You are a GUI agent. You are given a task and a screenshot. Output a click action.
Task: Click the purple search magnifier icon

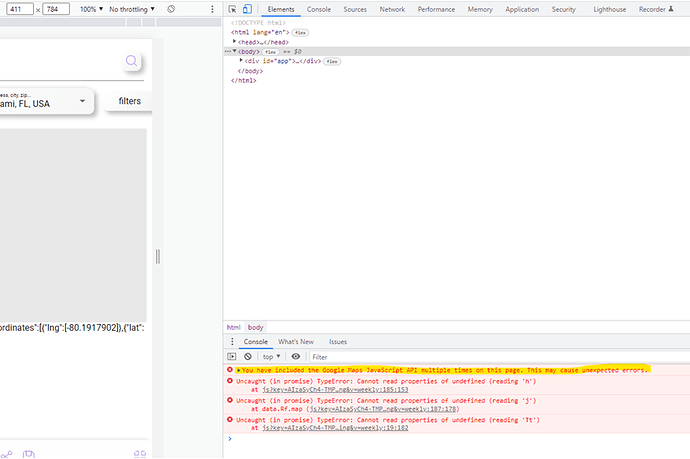click(x=131, y=60)
